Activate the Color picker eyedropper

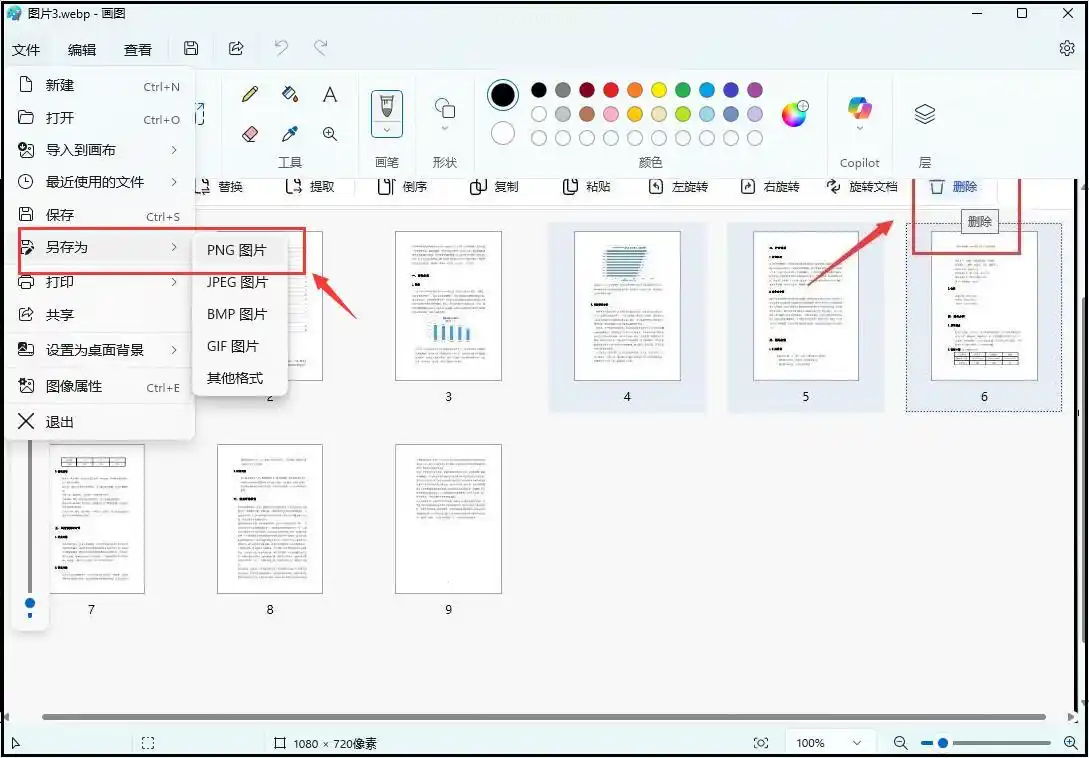(x=290, y=134)
